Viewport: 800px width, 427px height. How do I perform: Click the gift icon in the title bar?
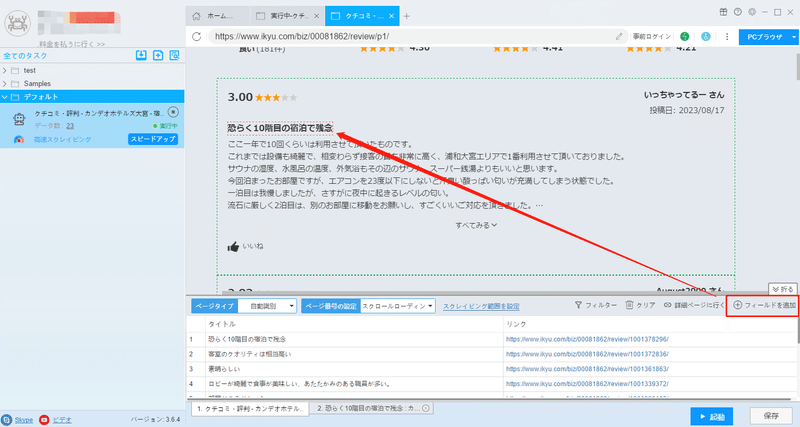pyautogui.click(x=723, y=12)
